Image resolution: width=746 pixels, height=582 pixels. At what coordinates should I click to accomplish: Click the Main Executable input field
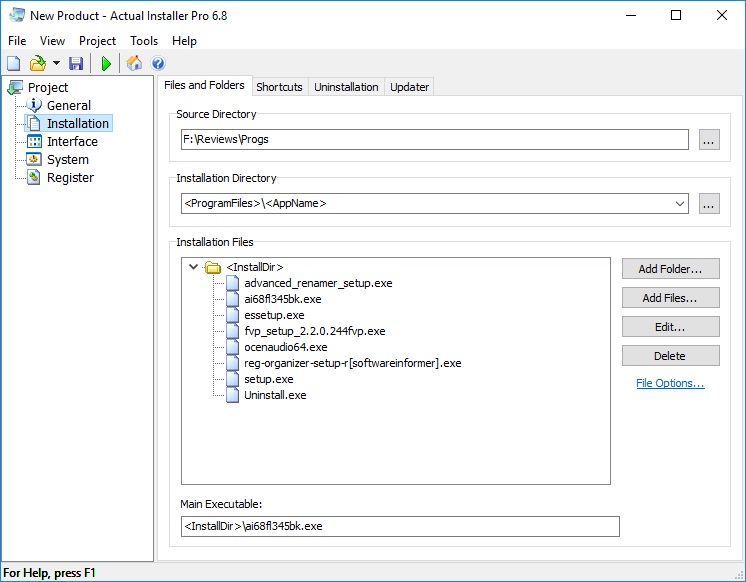(x=400, y=526)
